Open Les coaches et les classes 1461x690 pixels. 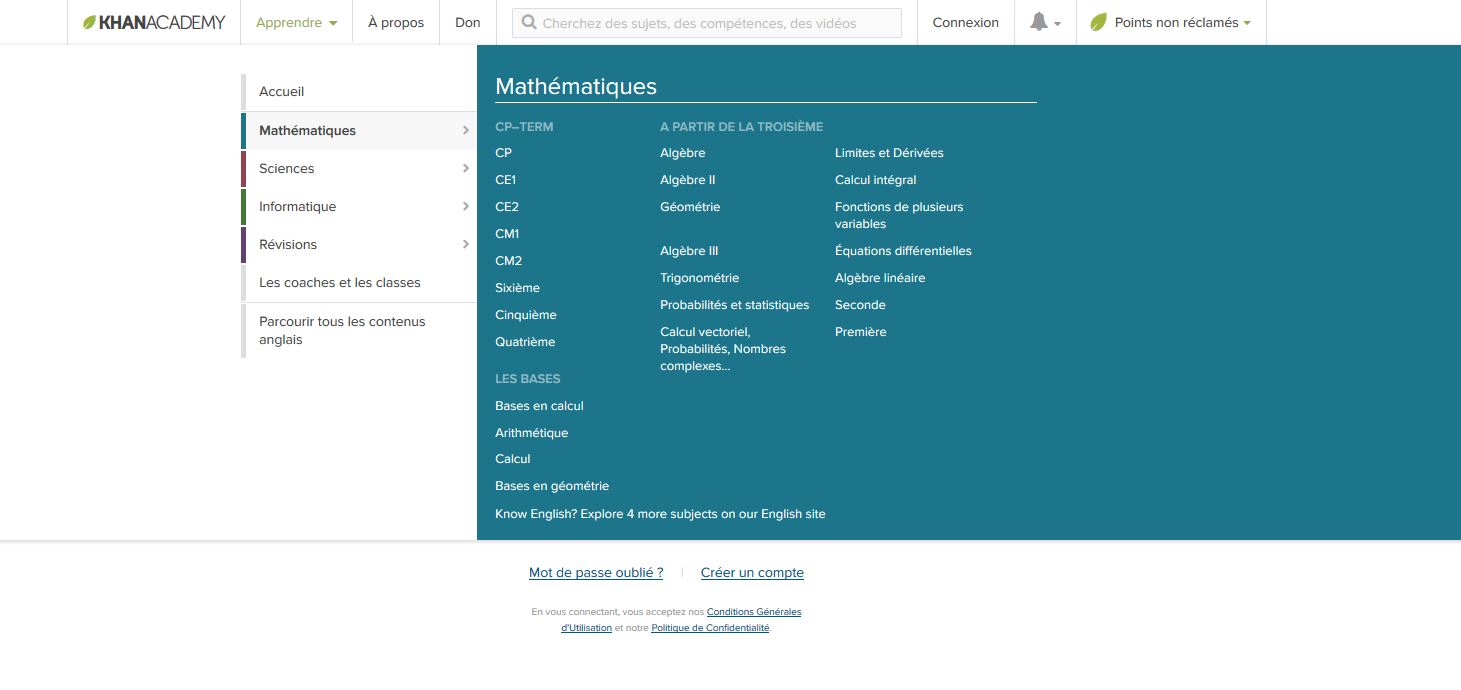point(339,282)
